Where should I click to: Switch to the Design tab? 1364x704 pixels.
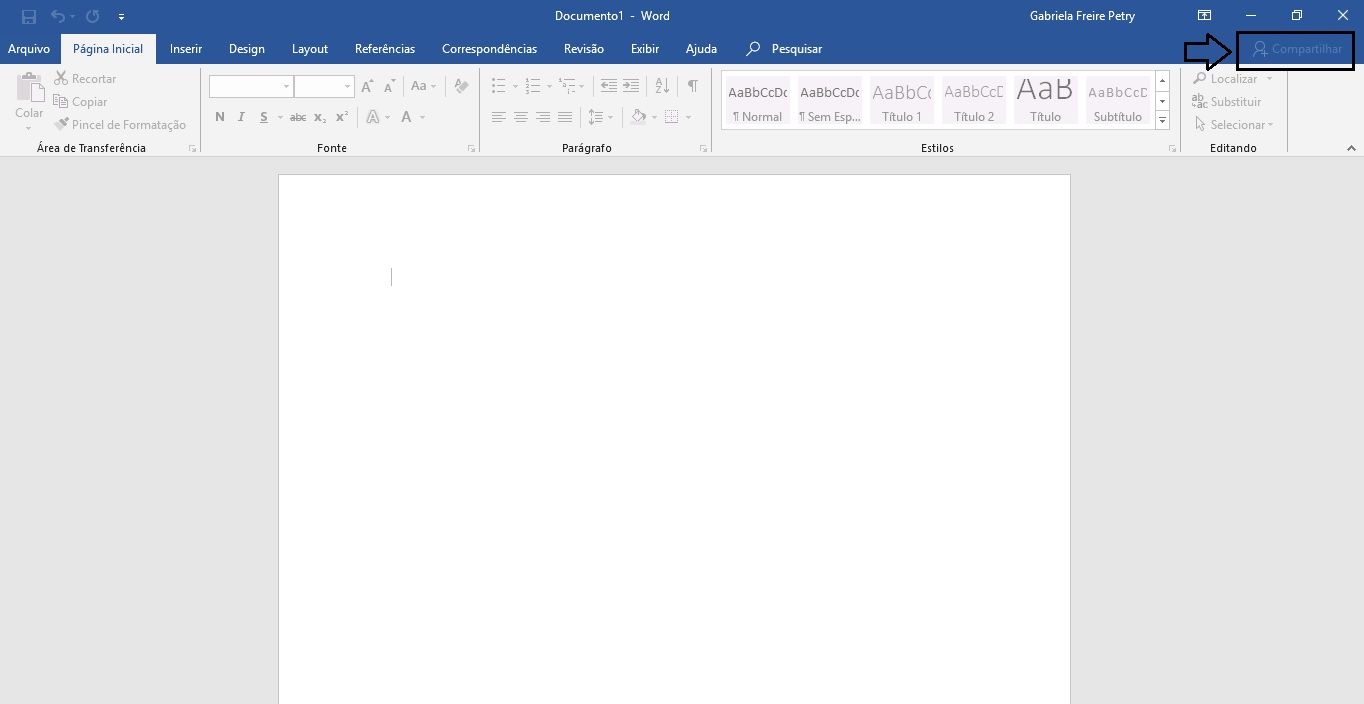[x=247, y=49]
